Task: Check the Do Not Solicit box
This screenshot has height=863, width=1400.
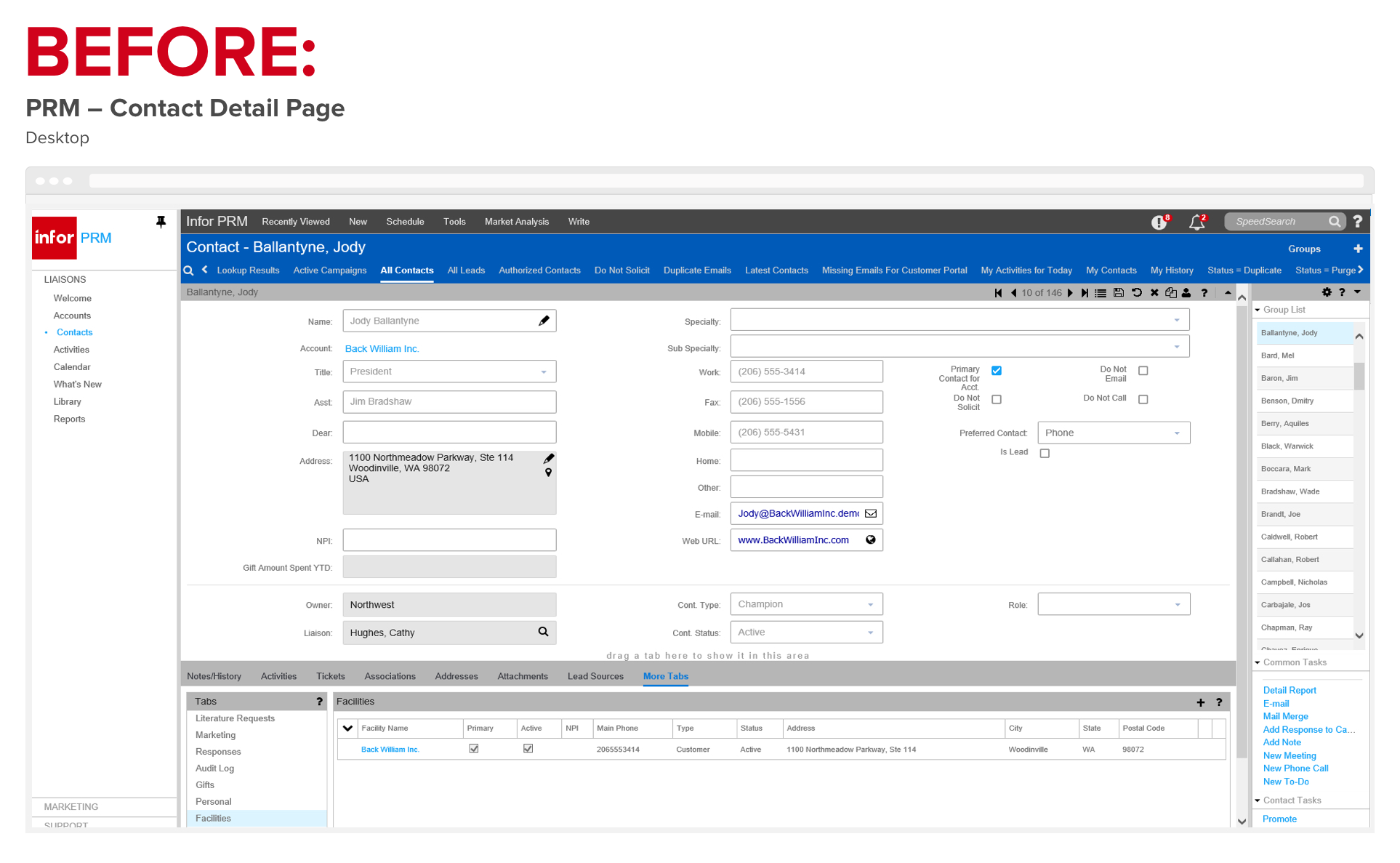Action: coord(997,399)
